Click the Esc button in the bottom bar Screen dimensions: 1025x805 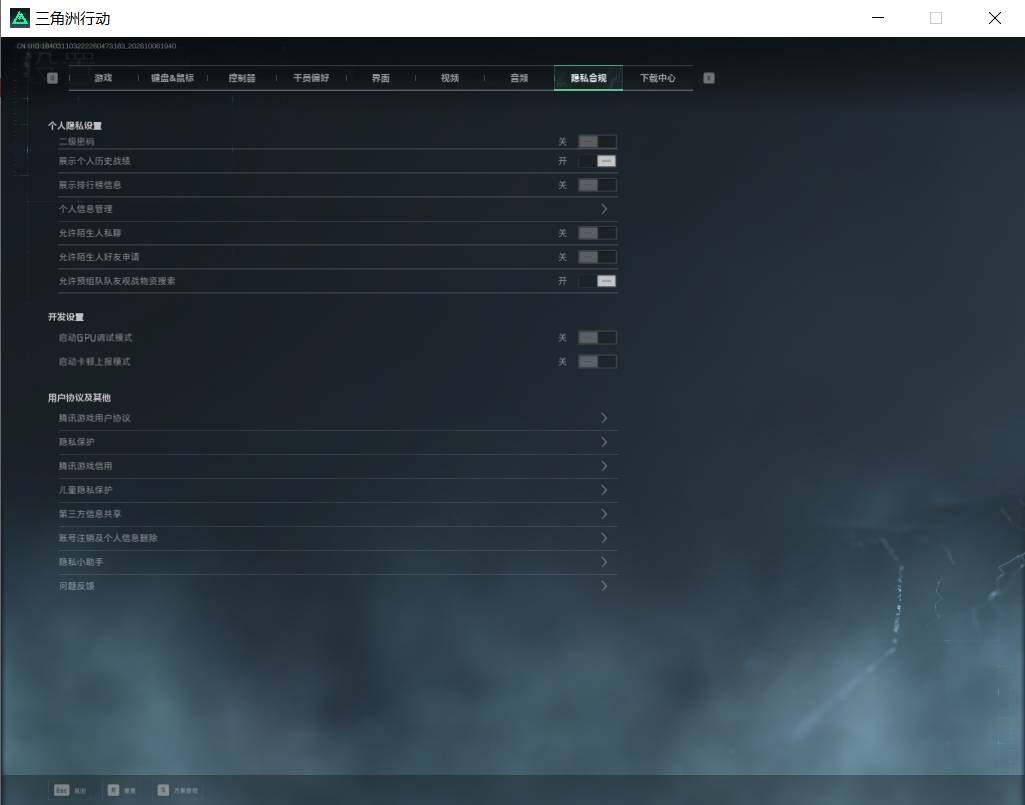coord(61,790)
